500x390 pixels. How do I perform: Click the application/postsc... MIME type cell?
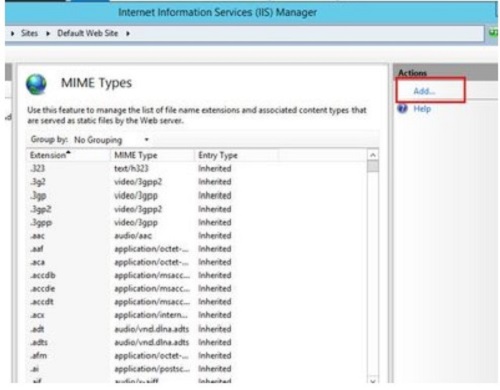click(152, 369)
